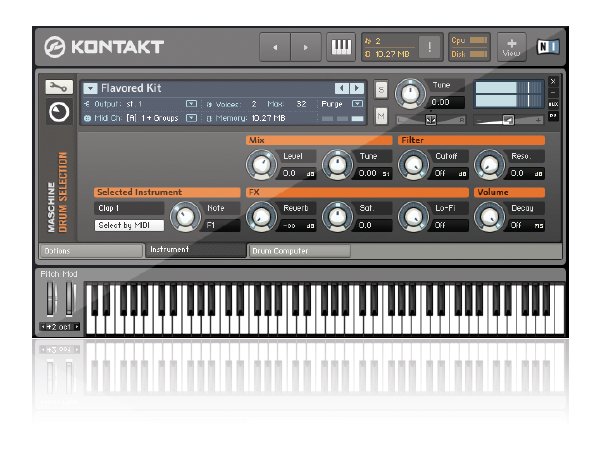600x470 pixels.
Task: Go to next instrument with right arrow in header
Action: 306,47
